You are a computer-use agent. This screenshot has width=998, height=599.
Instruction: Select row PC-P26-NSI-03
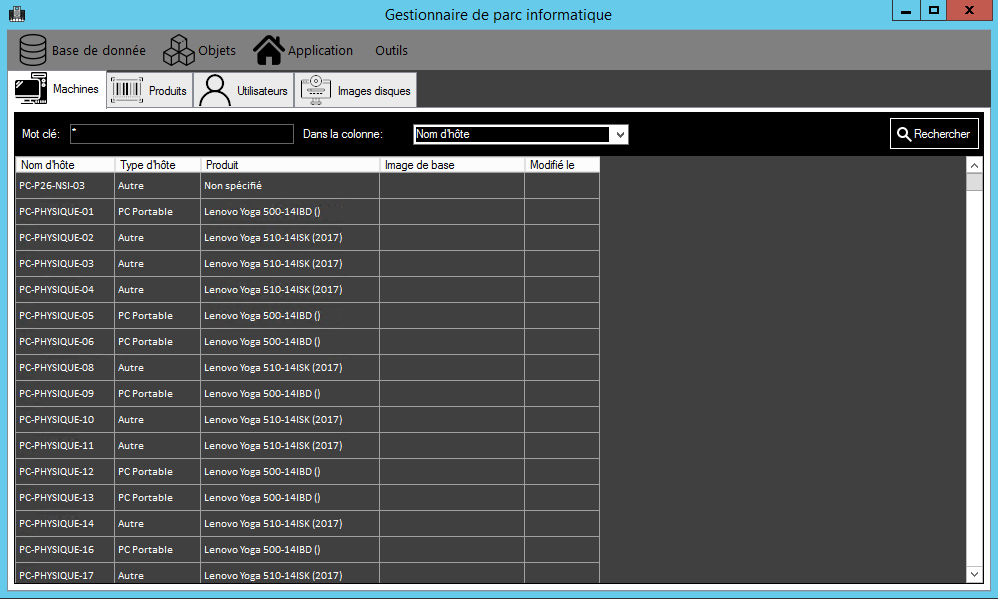coord(307,185)
